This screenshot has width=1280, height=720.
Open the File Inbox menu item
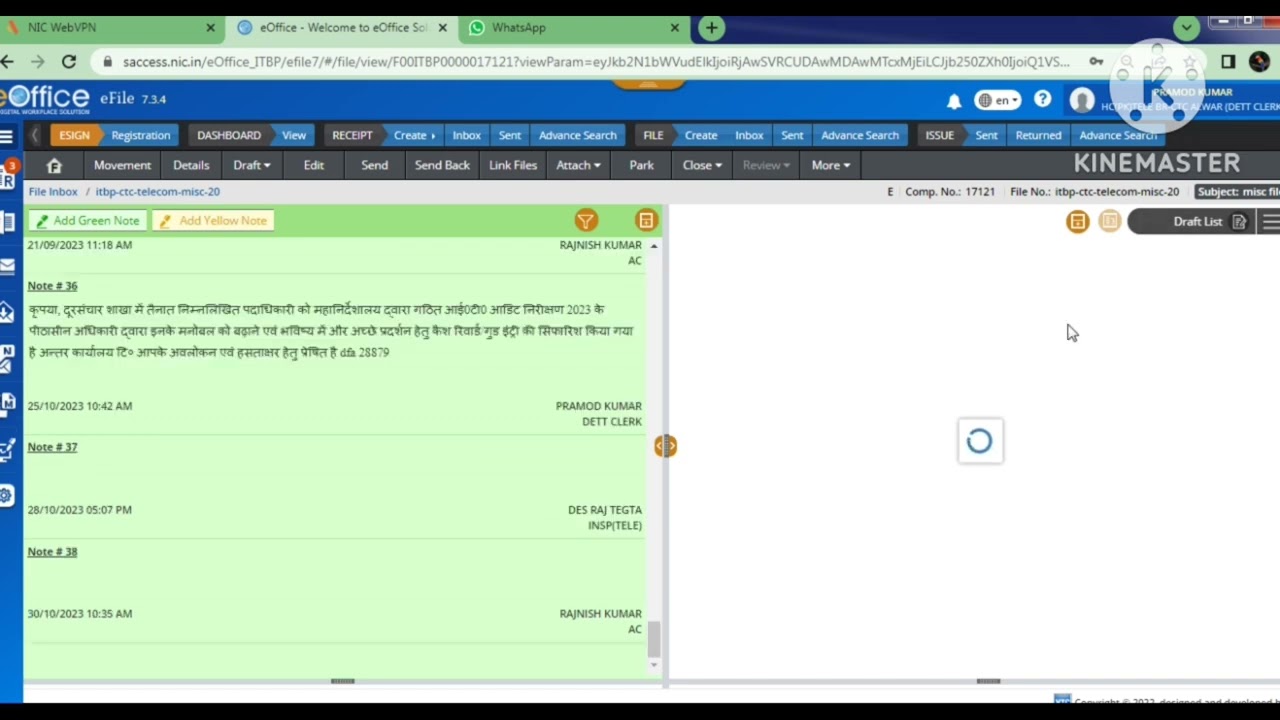tap(749, 135)
